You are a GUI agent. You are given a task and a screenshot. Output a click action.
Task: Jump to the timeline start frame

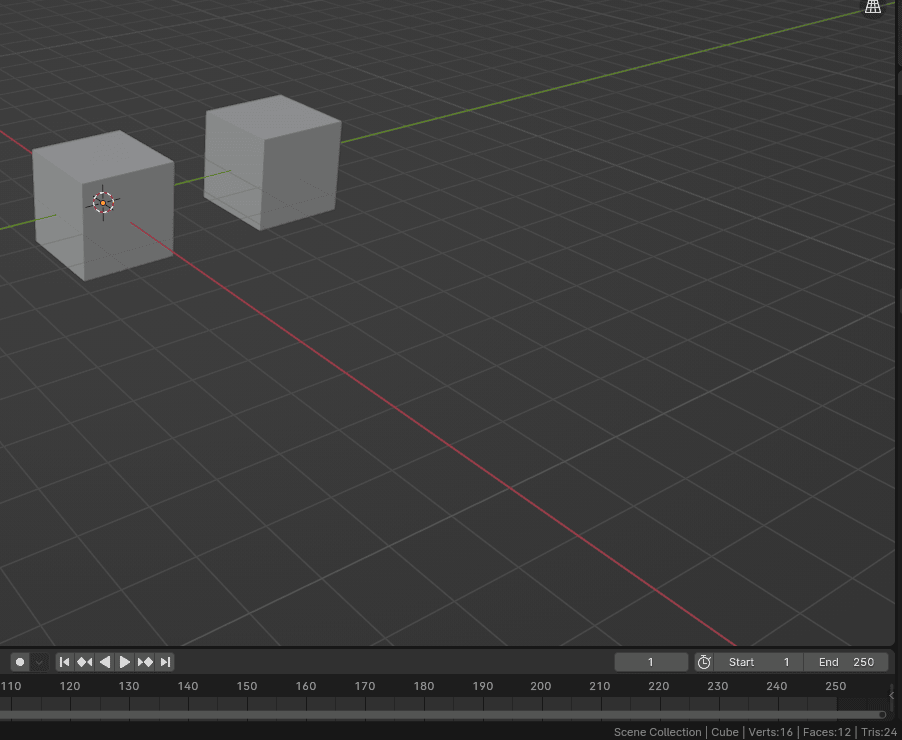64,662
